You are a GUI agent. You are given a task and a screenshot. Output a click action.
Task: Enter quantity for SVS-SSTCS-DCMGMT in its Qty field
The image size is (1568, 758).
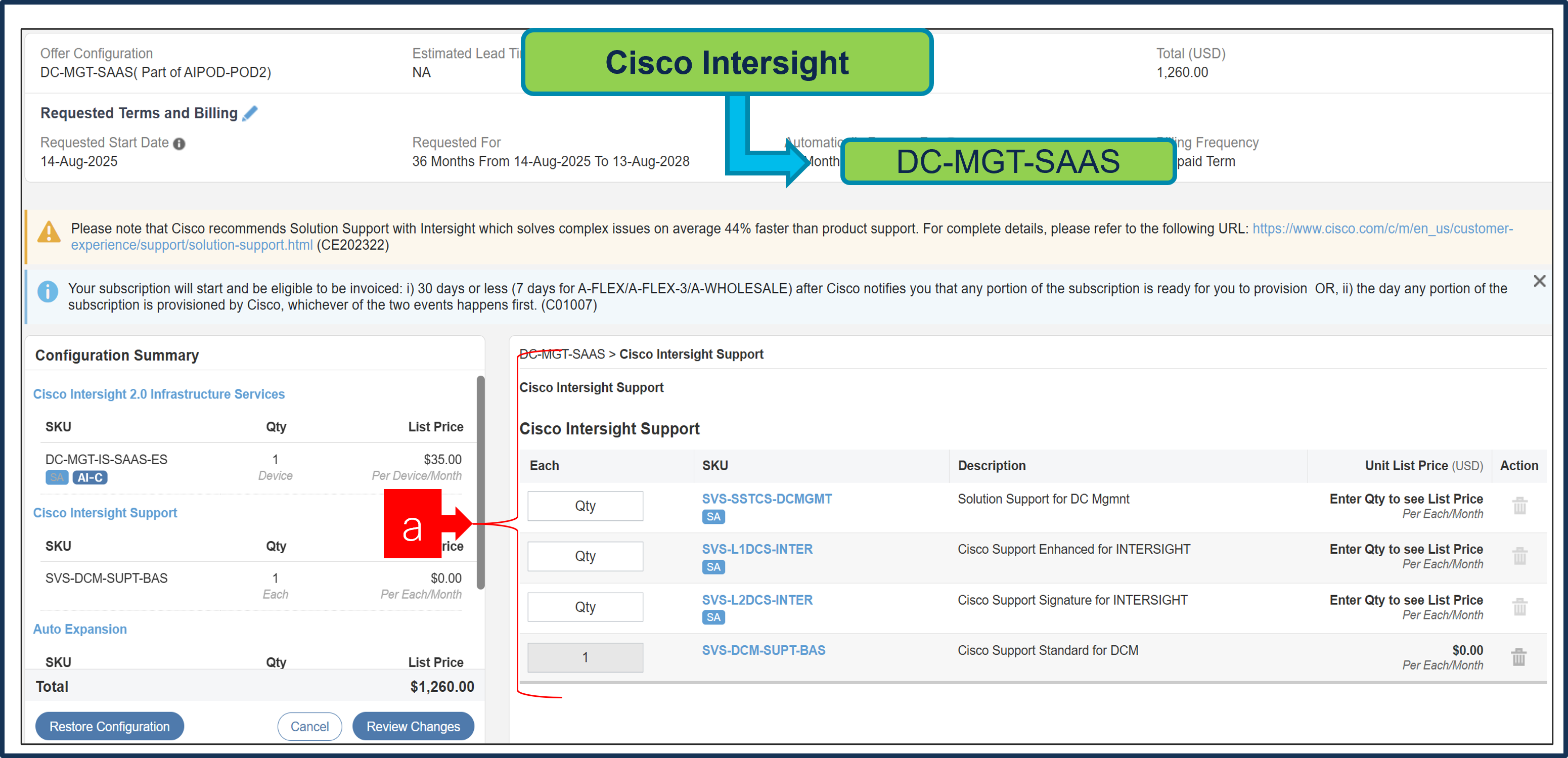coord(585,505)
